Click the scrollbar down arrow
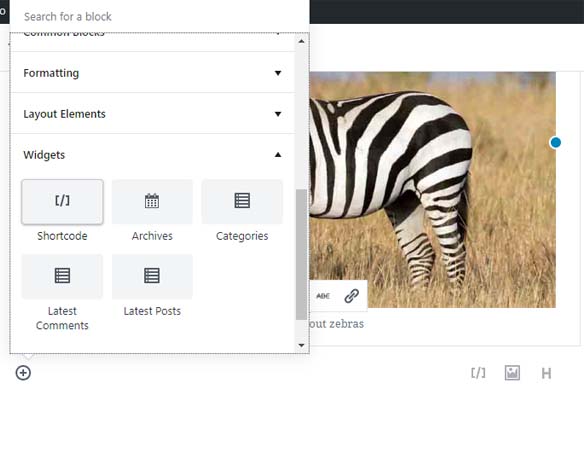This screenshot has height=476, width=584. tap(301, 345)
